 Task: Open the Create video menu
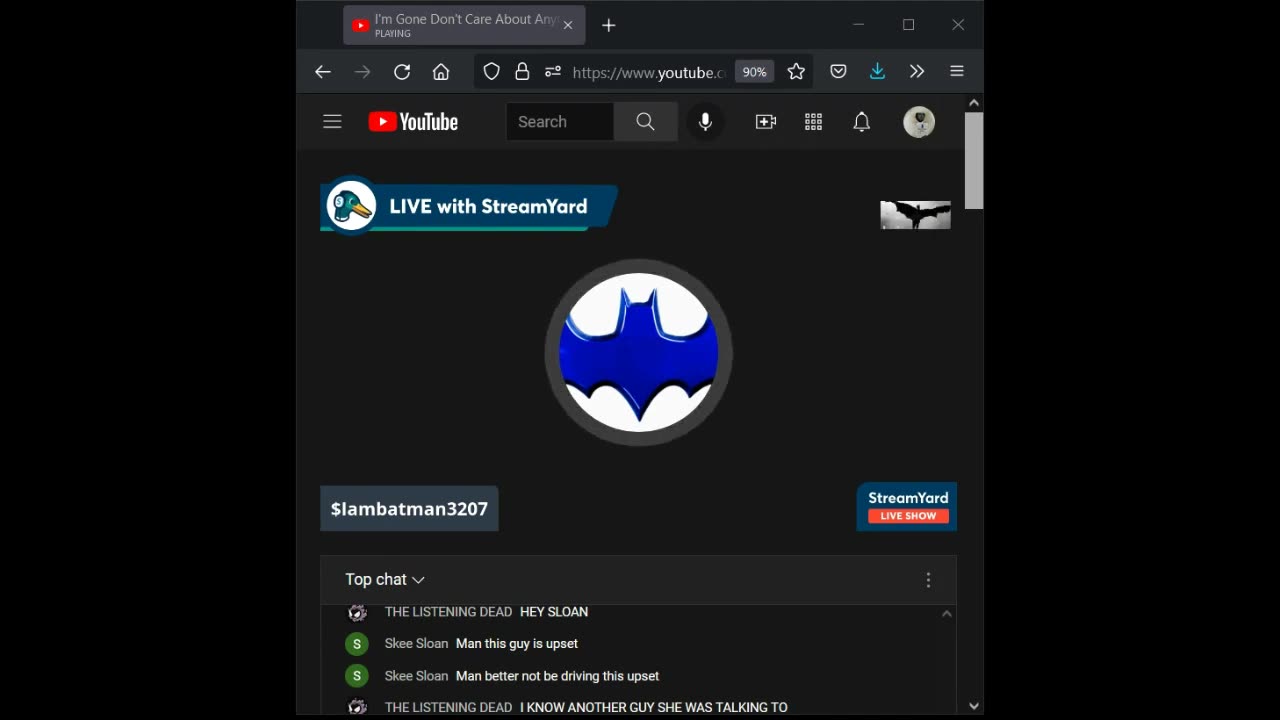pyautogui.click(x=766, y=122)
